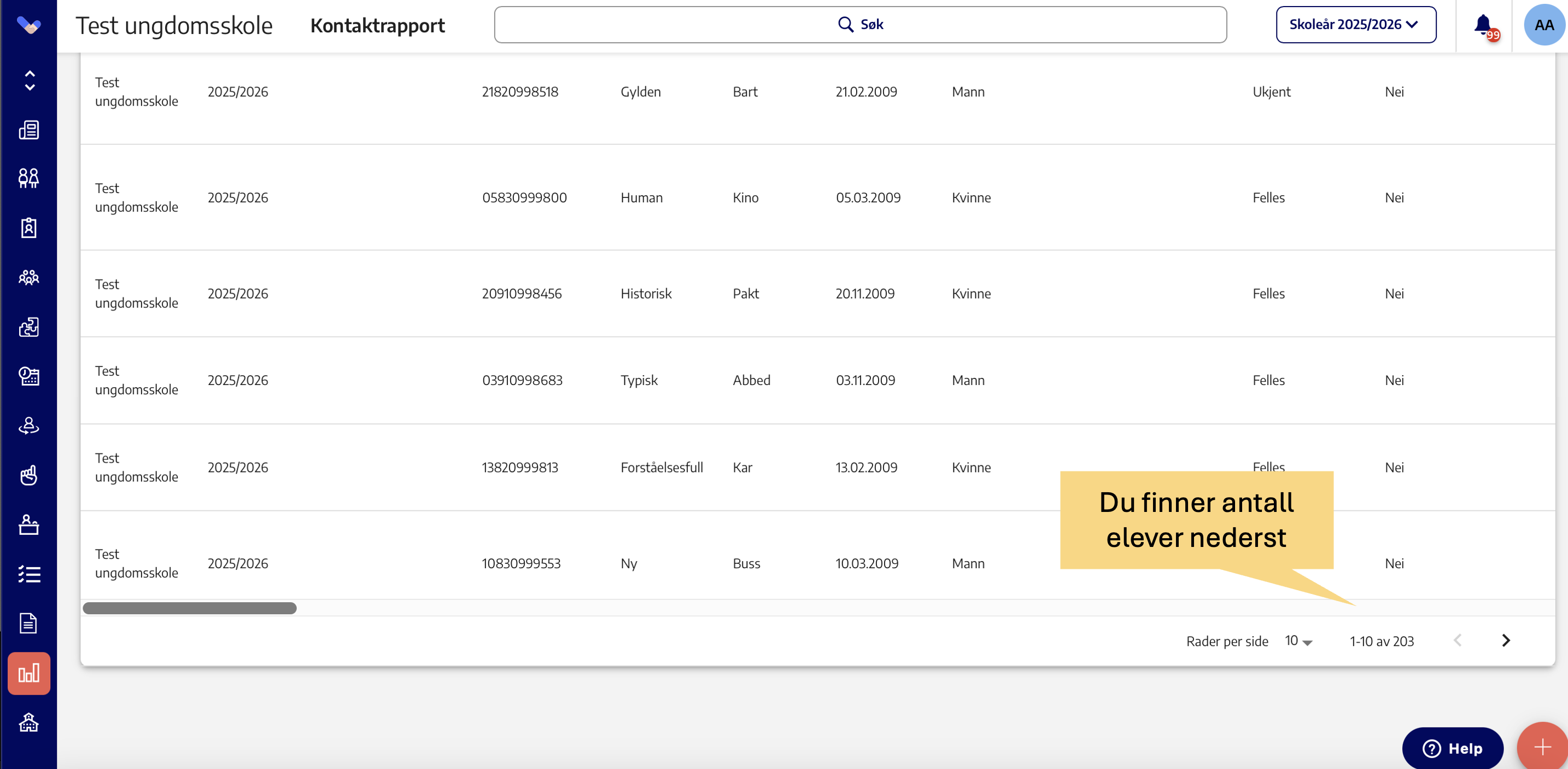
Task: Click the name Gylden
Action: 640,92
